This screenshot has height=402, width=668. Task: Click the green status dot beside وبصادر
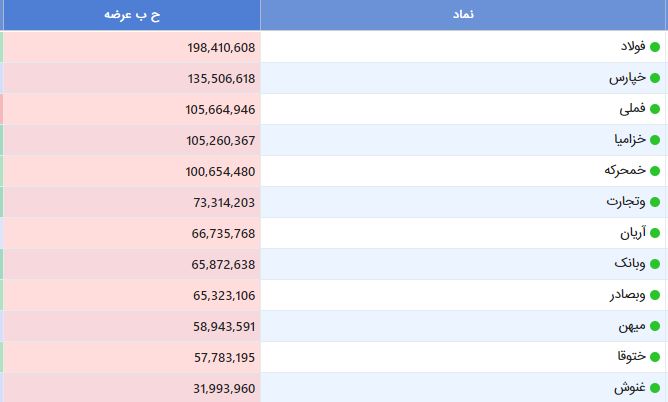pyautogui.click(x=655, y=295)
